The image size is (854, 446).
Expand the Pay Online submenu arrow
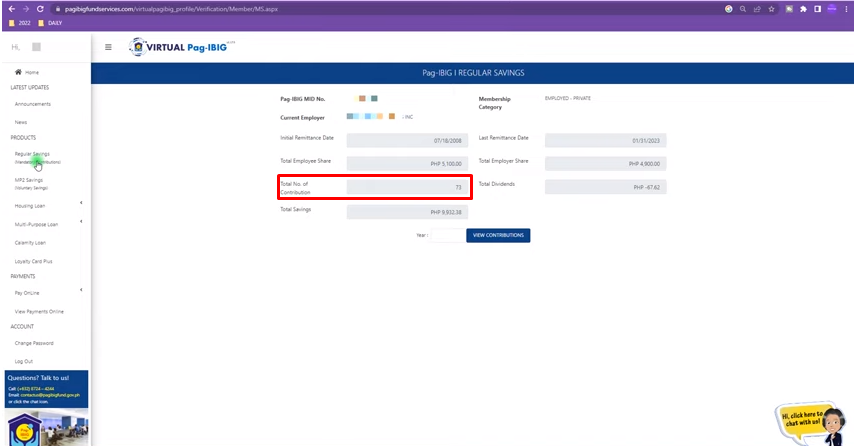click(81, 290)
